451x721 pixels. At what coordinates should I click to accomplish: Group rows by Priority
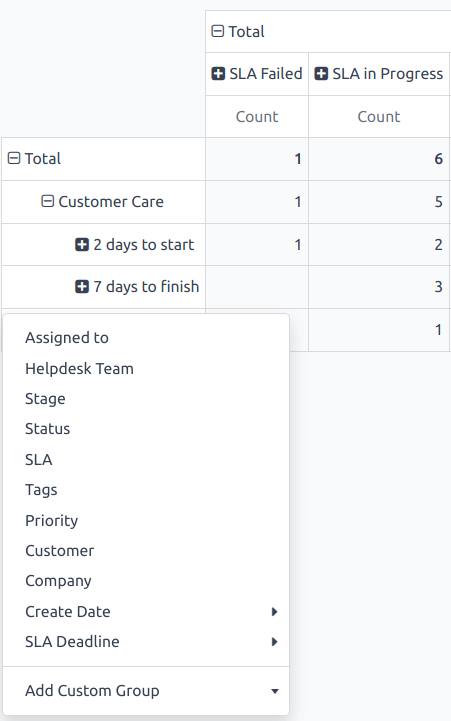[146, 521]
